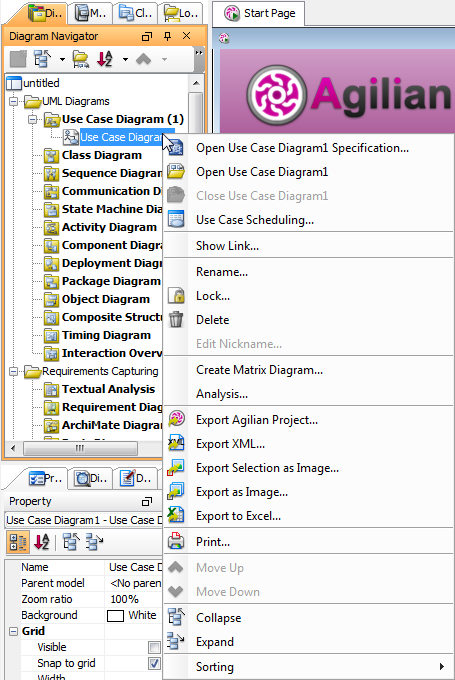Collapse the Use Case Diagram (1) node

[33, 119]
